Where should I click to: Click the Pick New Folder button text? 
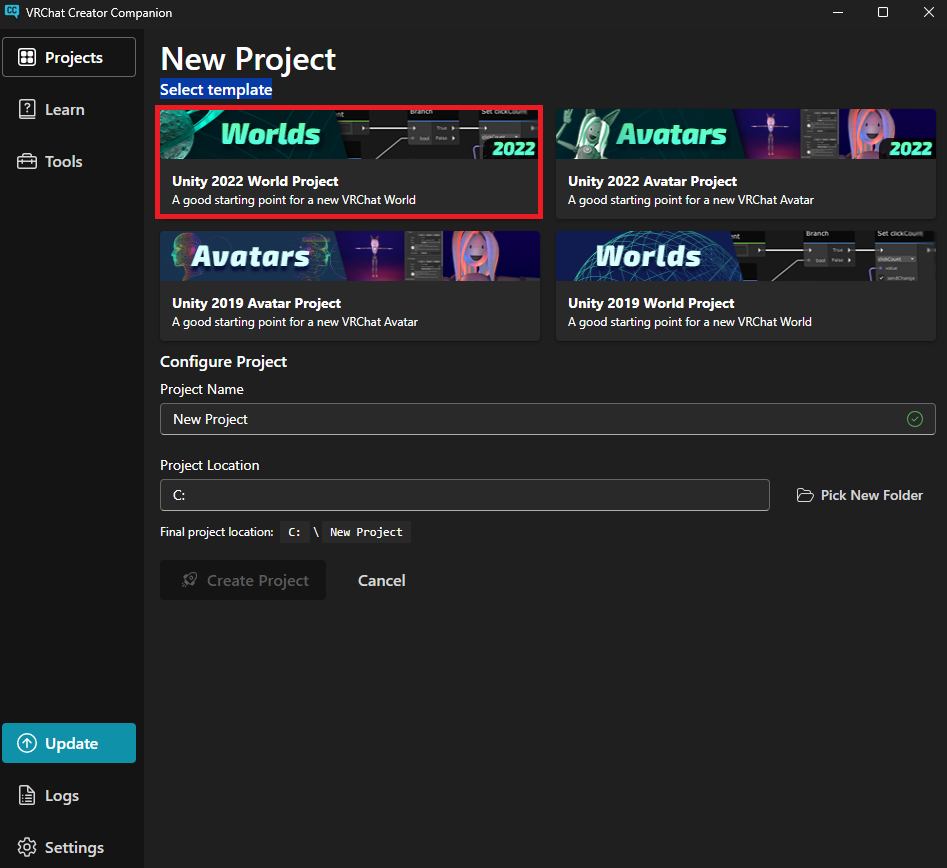pyautogui.click(x=871, y=496)
